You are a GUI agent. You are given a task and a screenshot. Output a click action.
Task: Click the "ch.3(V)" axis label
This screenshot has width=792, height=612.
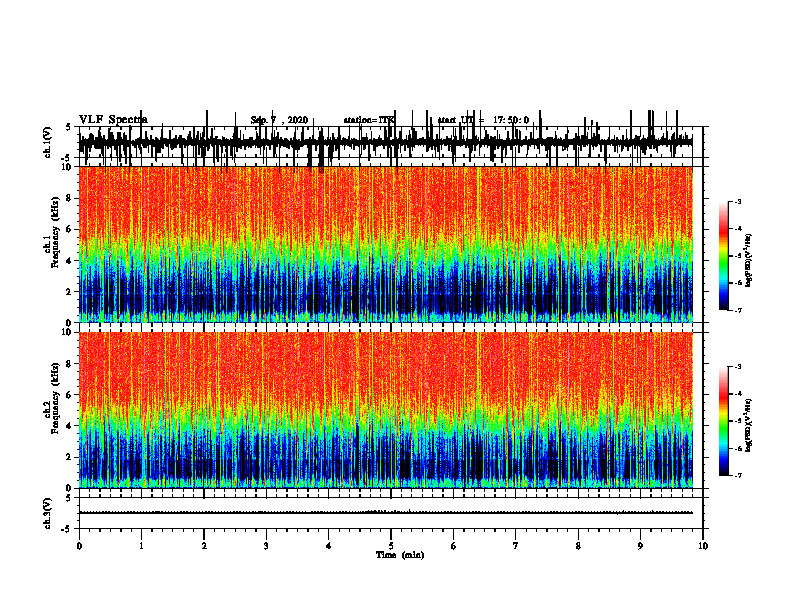[47, 513]
